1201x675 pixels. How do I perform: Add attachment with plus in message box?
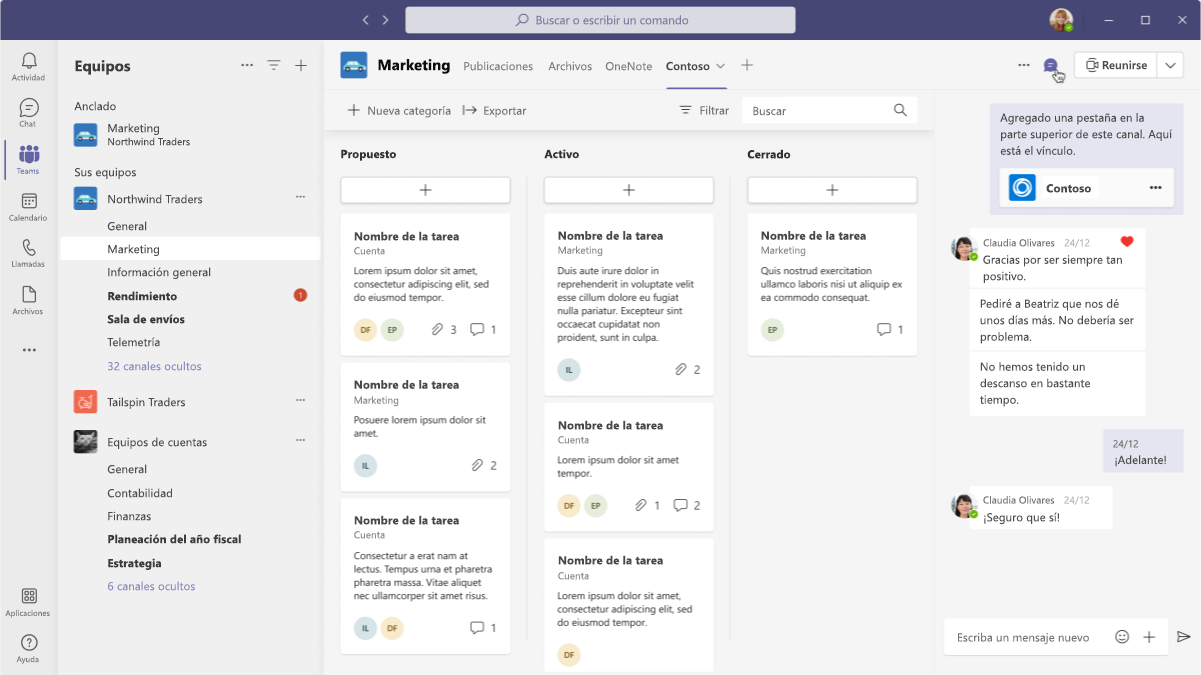click(1149, 637)
